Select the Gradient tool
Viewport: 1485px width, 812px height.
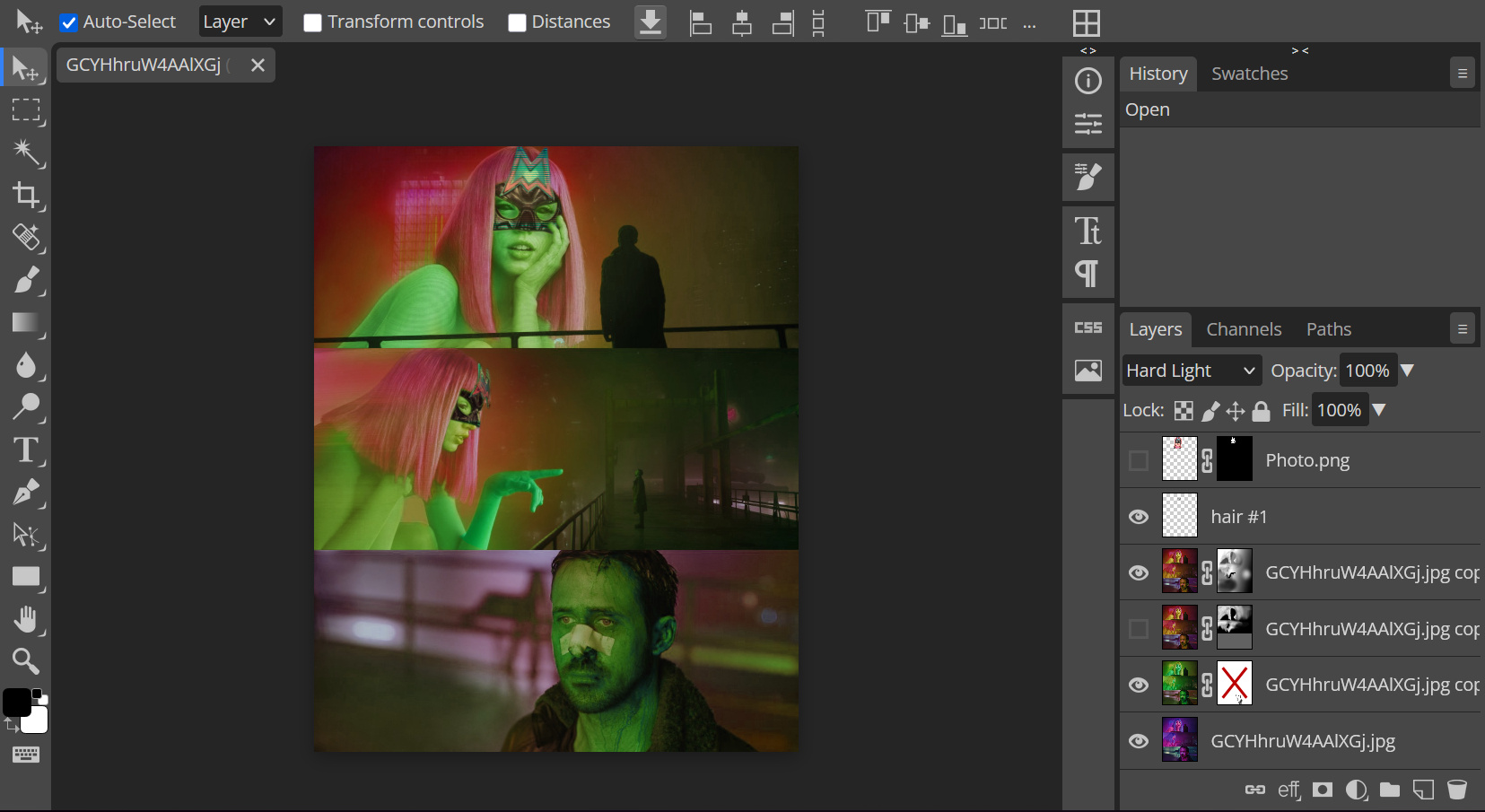(26, 323)
